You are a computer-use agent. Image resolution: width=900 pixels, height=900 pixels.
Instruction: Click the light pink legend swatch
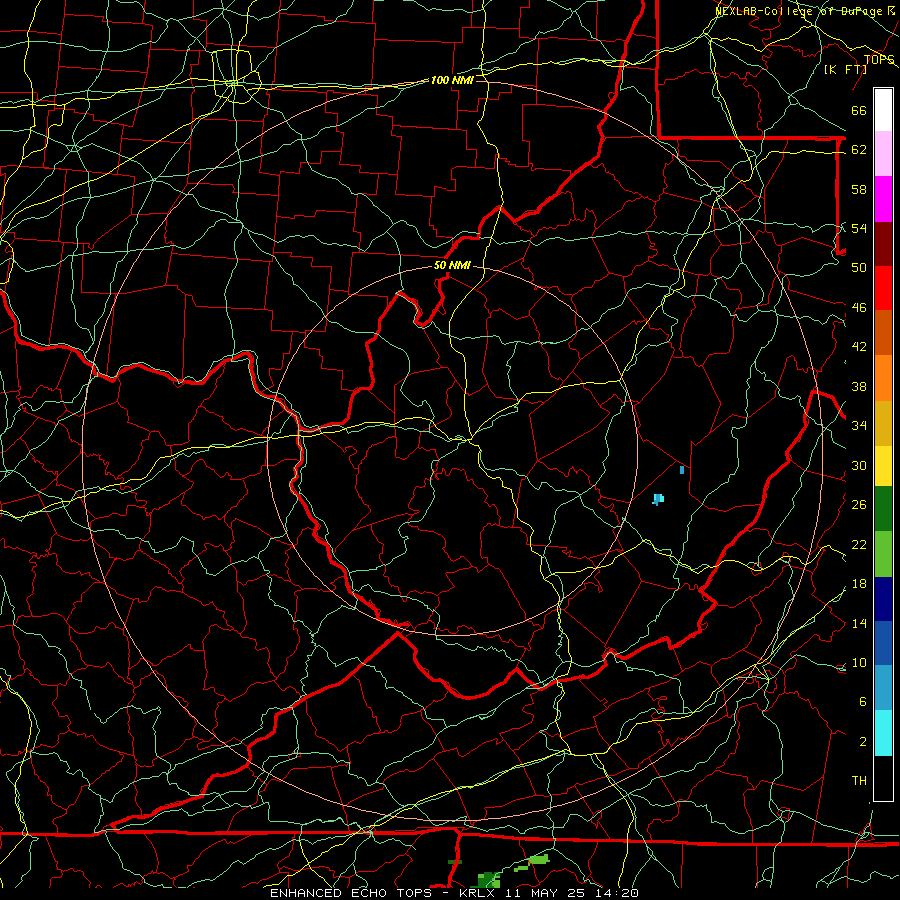883,154
